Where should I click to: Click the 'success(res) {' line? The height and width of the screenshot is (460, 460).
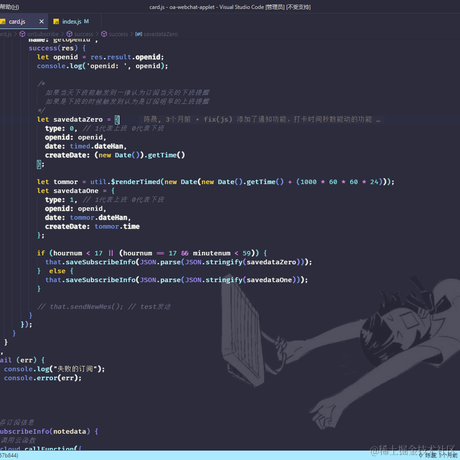57,48
